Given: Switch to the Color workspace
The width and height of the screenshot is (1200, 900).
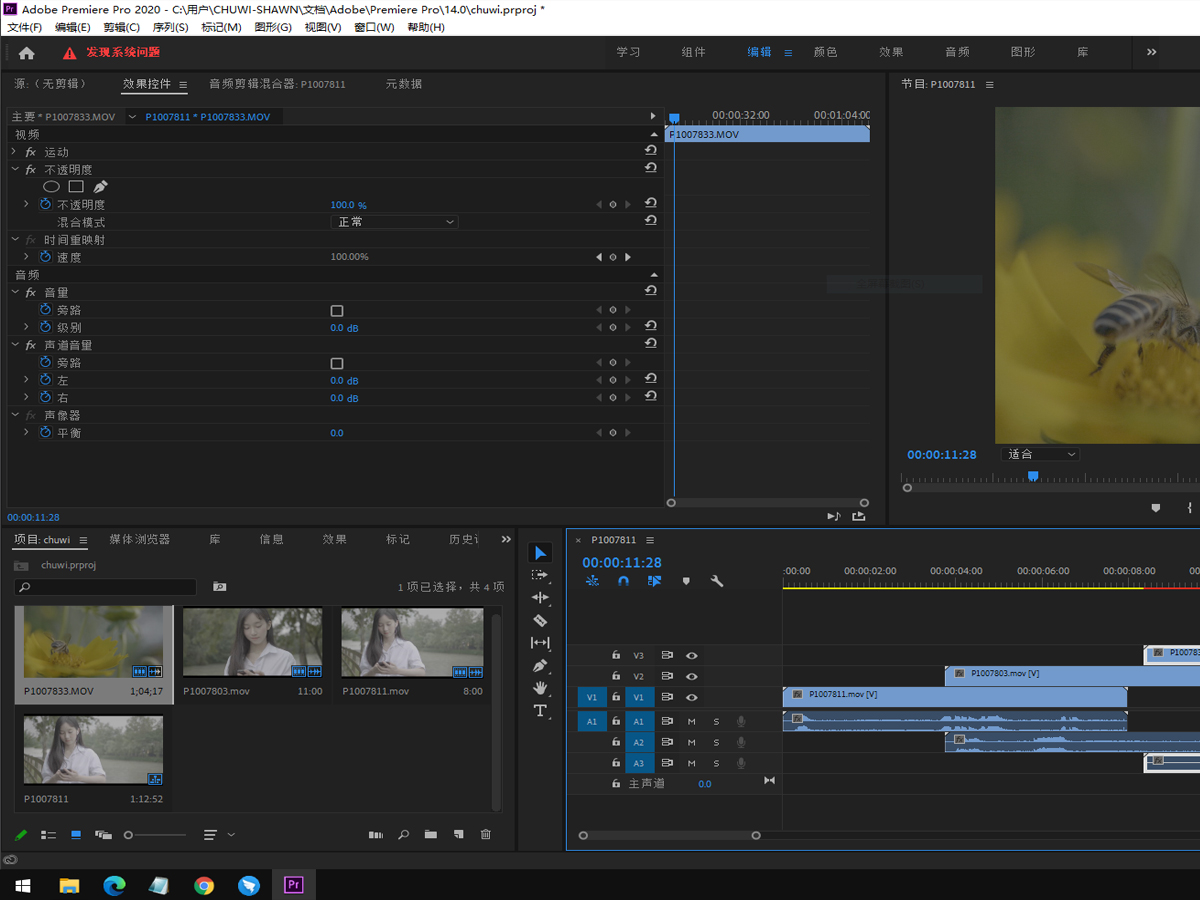Looking at the screenshot, I should point(825,52).
